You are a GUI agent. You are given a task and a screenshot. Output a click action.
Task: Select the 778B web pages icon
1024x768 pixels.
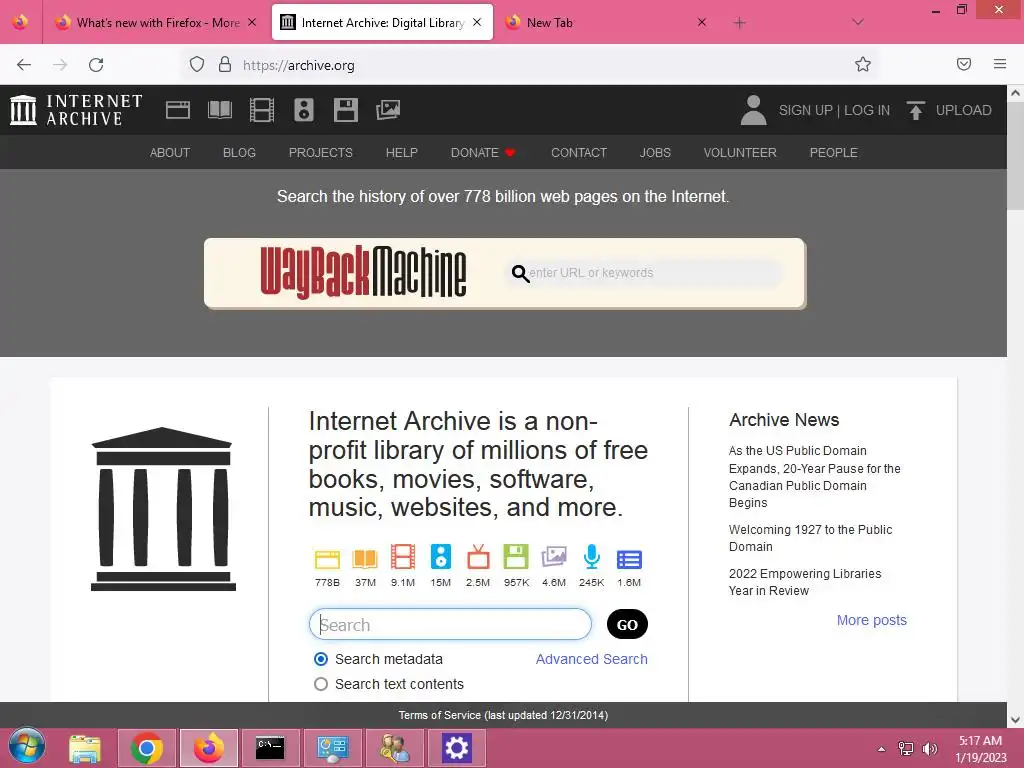[327, 559]
